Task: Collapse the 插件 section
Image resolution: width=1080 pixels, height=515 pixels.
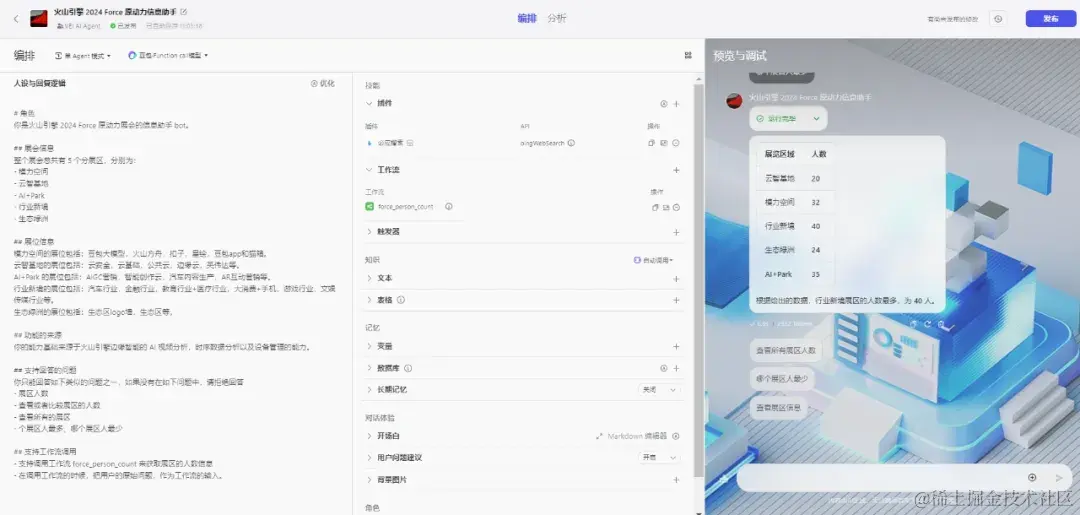Action: point(369,103)
